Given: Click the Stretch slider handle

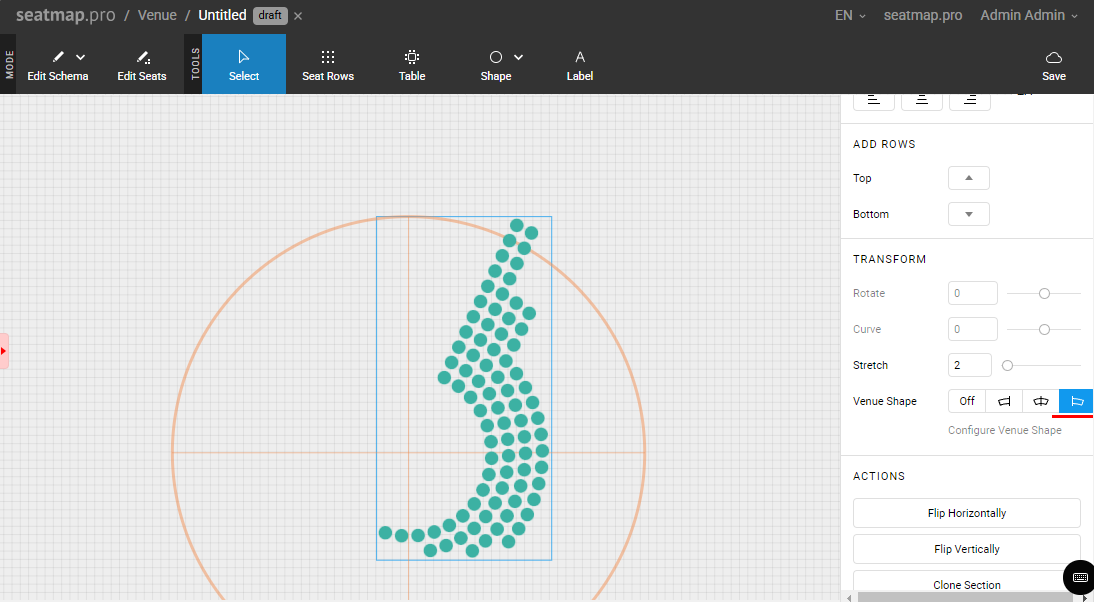Looking at the screenshot, I should [x=1007, y=365].
